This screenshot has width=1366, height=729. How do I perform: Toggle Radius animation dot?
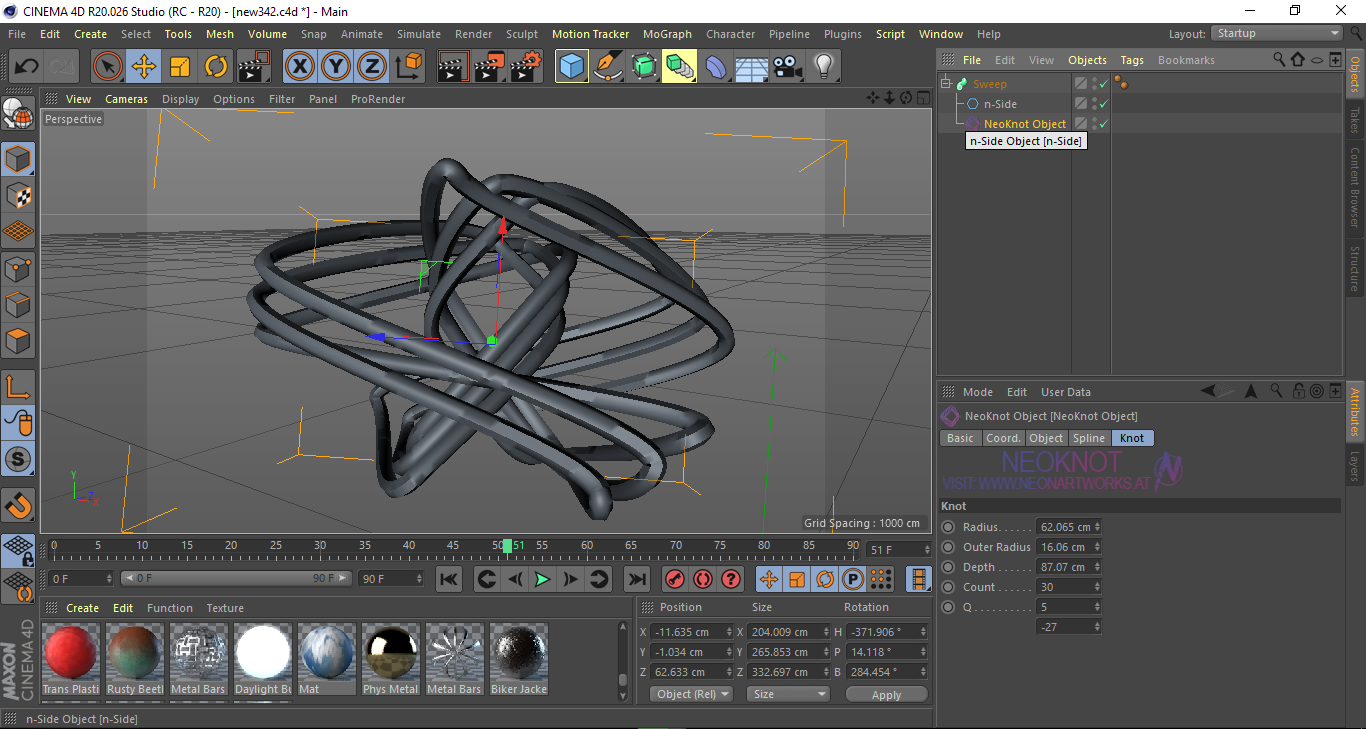pos(949,527)
